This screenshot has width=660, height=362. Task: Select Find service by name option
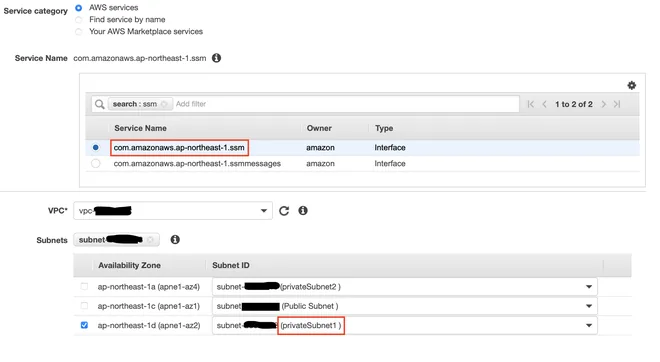[x=78, y=19]
